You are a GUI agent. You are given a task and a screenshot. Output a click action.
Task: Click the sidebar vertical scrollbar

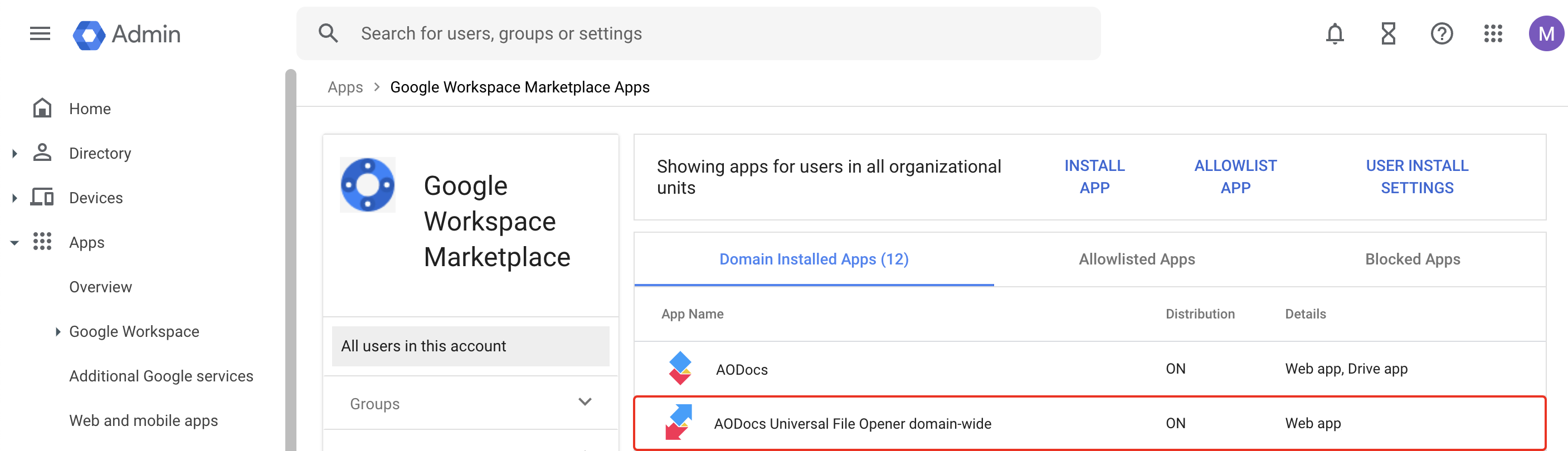pos(291,261)
